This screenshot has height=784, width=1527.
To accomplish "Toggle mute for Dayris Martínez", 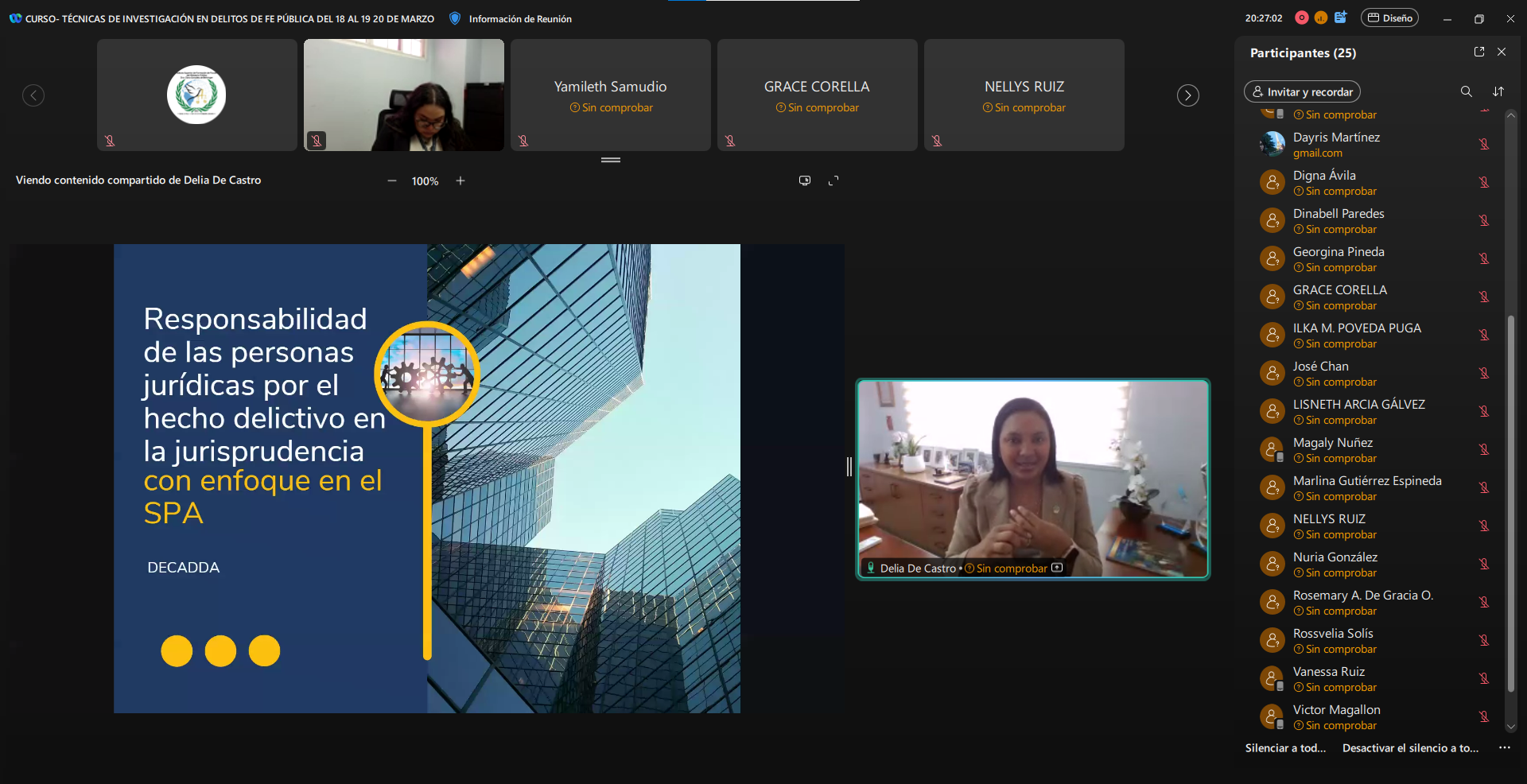I will point(1483,144).
